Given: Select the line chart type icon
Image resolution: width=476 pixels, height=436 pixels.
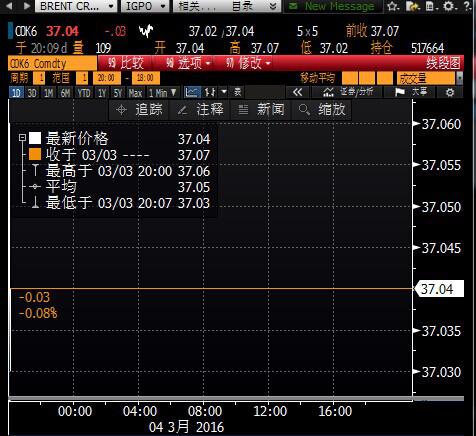Looking at the screenshot, I should tap(192, 92).
